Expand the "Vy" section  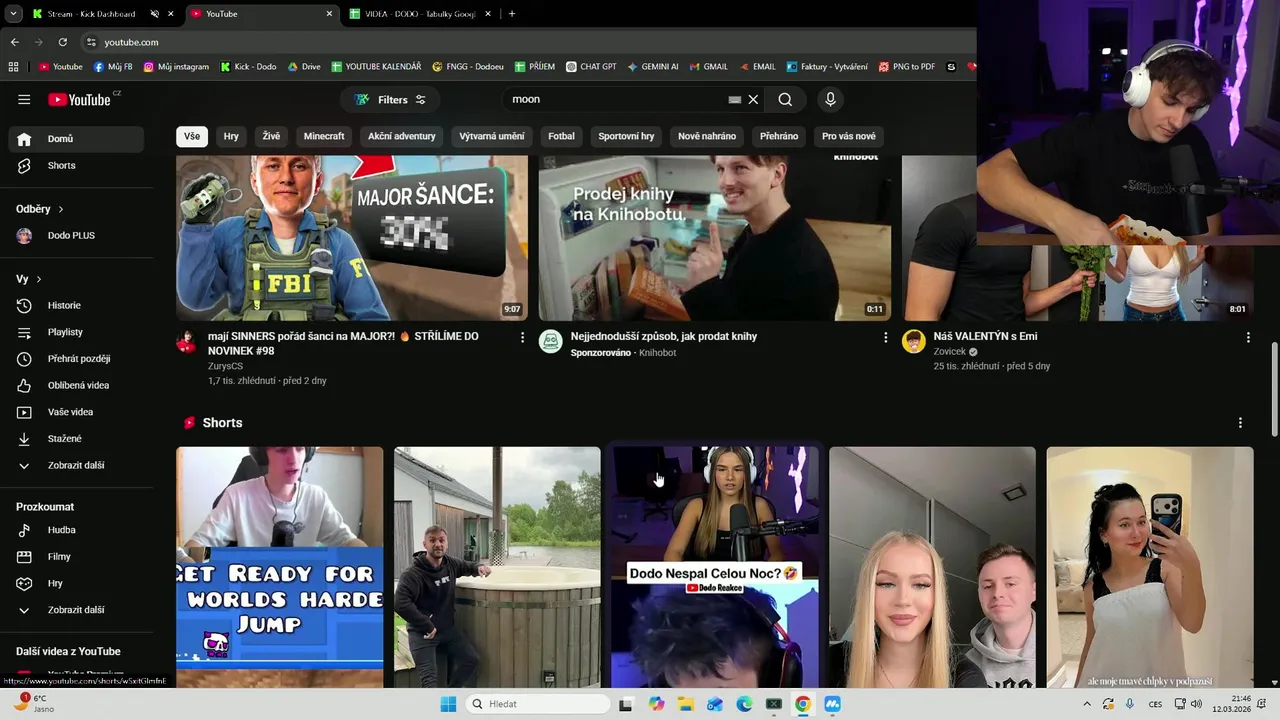point(29,279)
